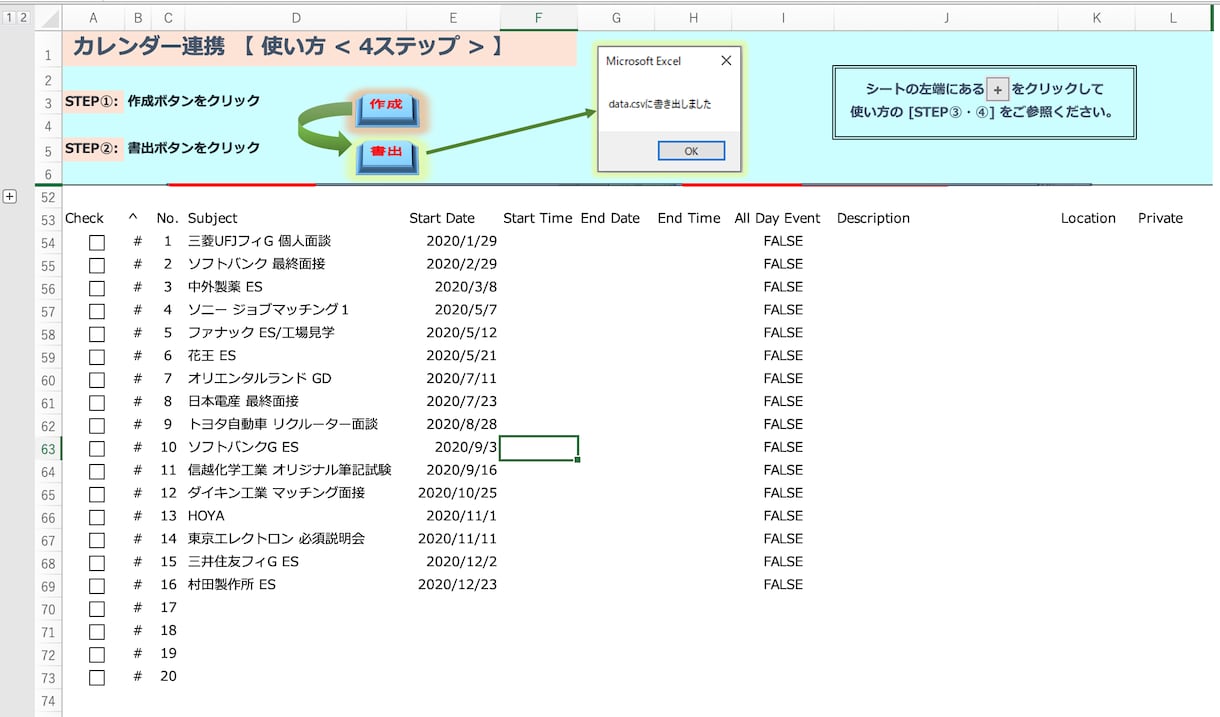Select the No. 17 cell
The image size is (1220, 717).
168,608
